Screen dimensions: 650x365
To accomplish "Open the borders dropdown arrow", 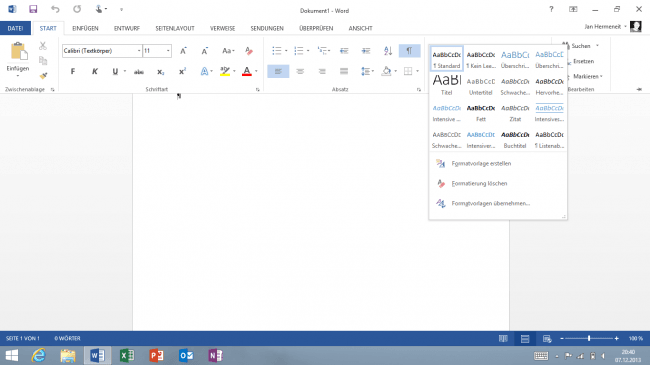I will pos(417,71).
